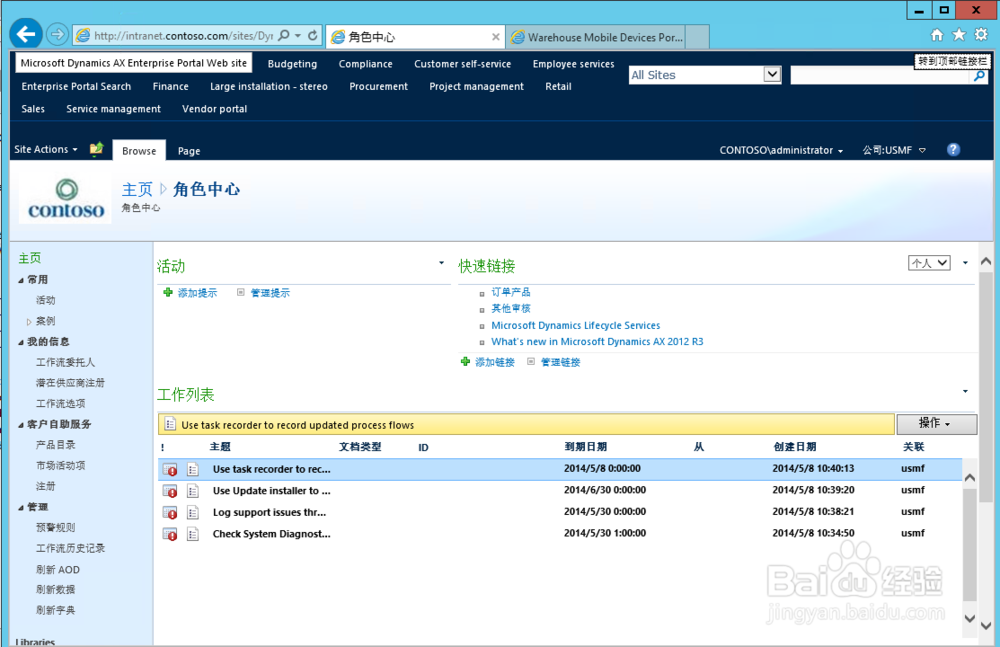The width and height of the screenshot is (1000, 647).
Task: Open the 活动 web part menu arrow
Action: 441,263
